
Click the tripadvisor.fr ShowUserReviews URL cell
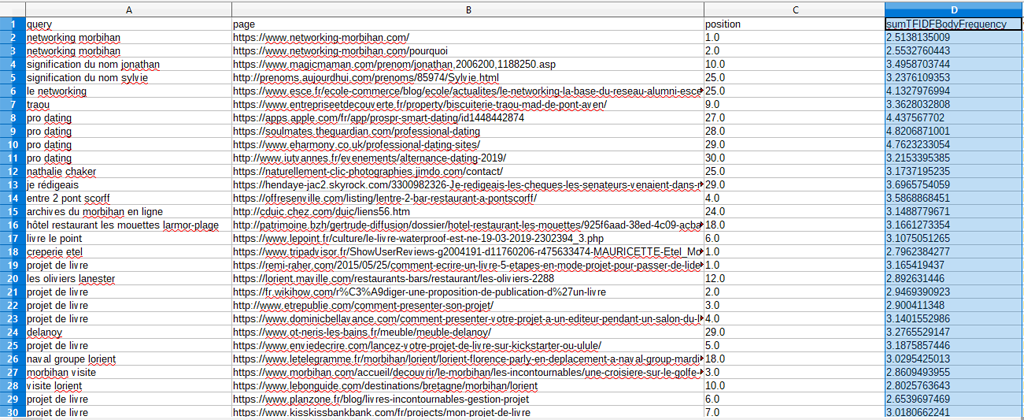[468, 252]
